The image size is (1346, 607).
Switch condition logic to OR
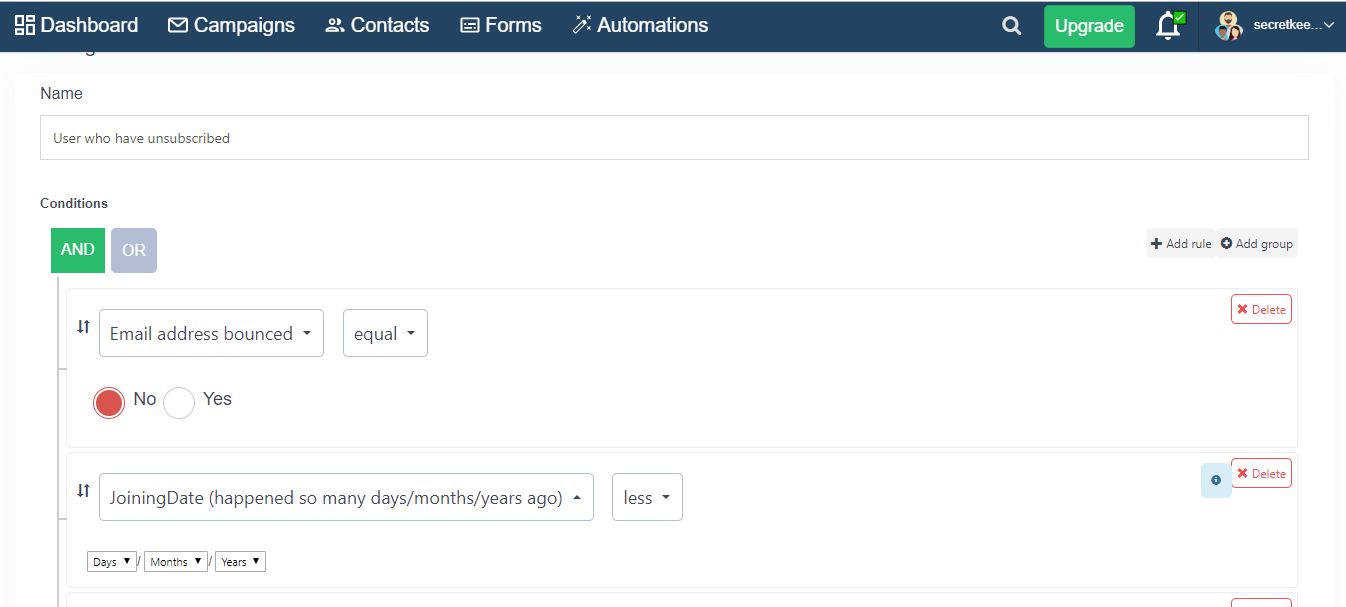(134, 250)
